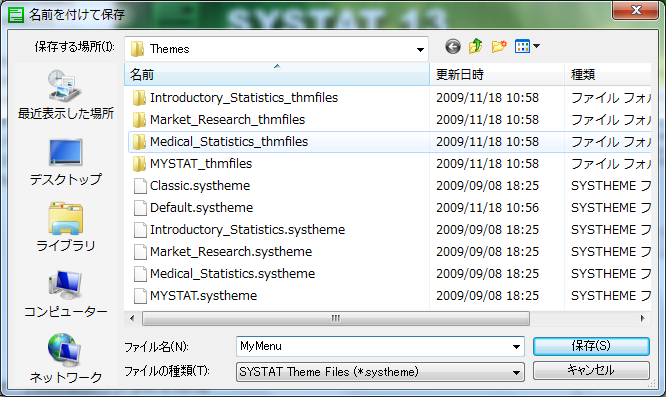
Task: Open Network in sidebar
Action: [65, 359]
